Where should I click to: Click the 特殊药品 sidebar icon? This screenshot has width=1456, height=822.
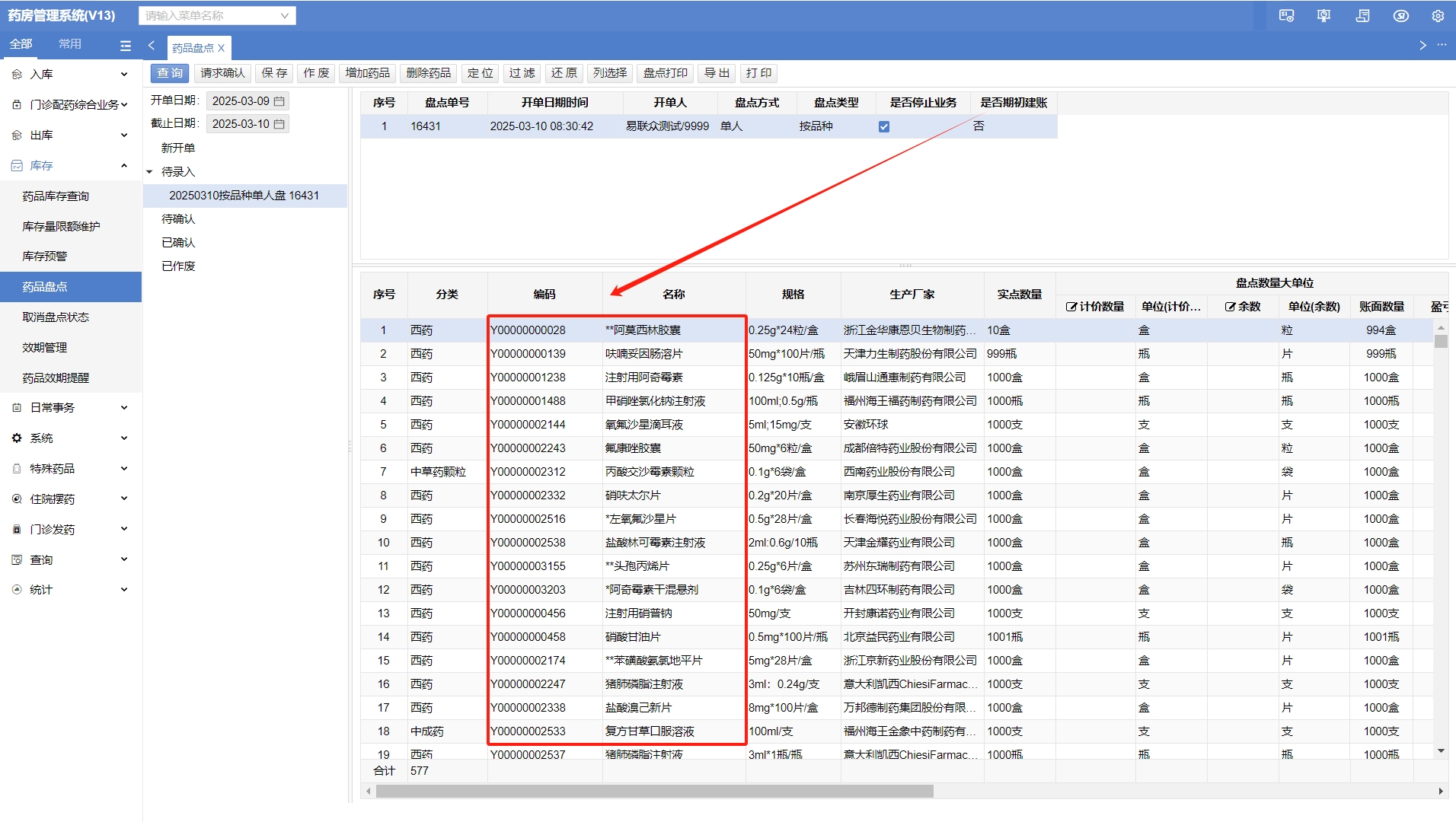tap(17, 469)
